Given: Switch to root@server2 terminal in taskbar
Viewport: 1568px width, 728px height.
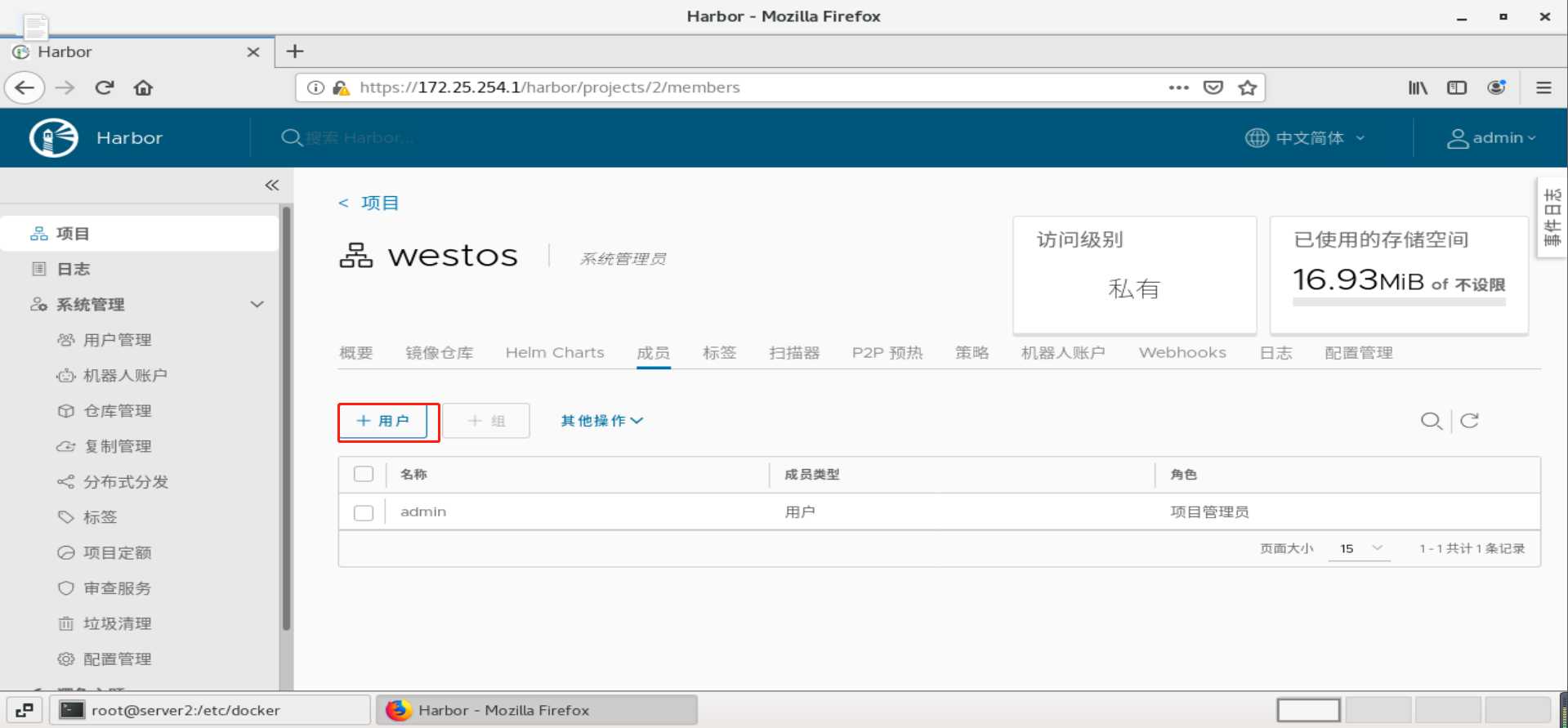Looking at the screenshot, I should point(210,710).
